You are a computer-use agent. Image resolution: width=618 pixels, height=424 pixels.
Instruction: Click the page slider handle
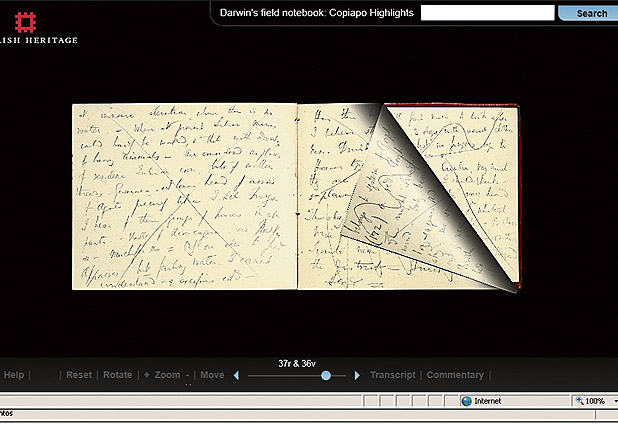[326, 375]
